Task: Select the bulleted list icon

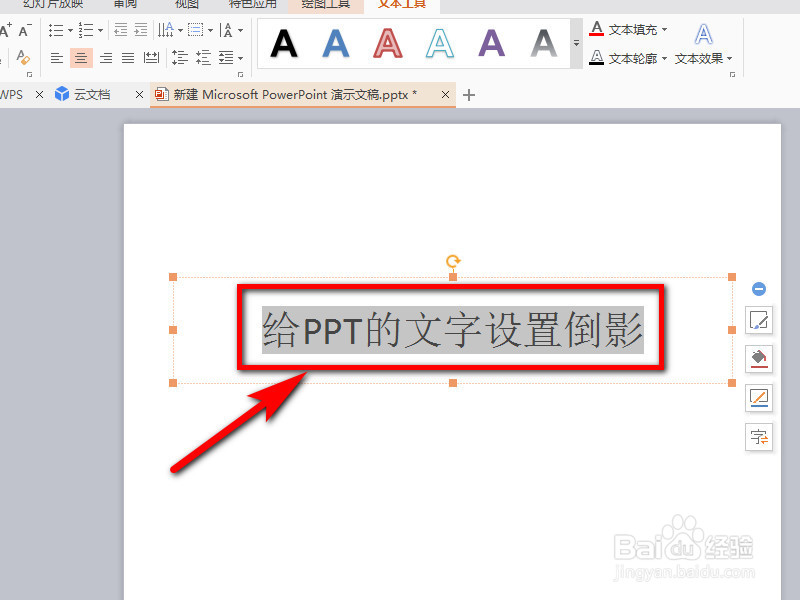Action: pyautogui.click(x=55, y=29)
